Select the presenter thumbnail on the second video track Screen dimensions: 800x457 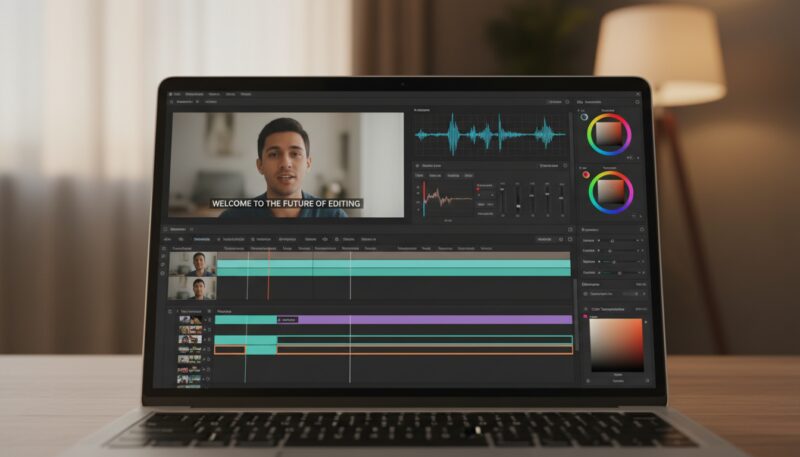[192, 288]
